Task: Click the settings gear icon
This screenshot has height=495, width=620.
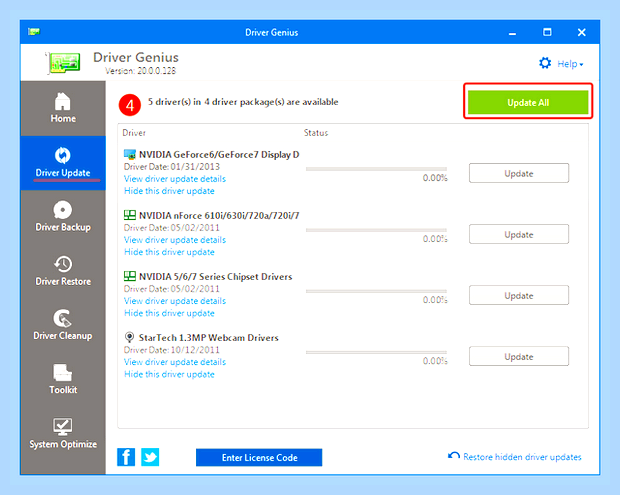Action: point(545,63)
